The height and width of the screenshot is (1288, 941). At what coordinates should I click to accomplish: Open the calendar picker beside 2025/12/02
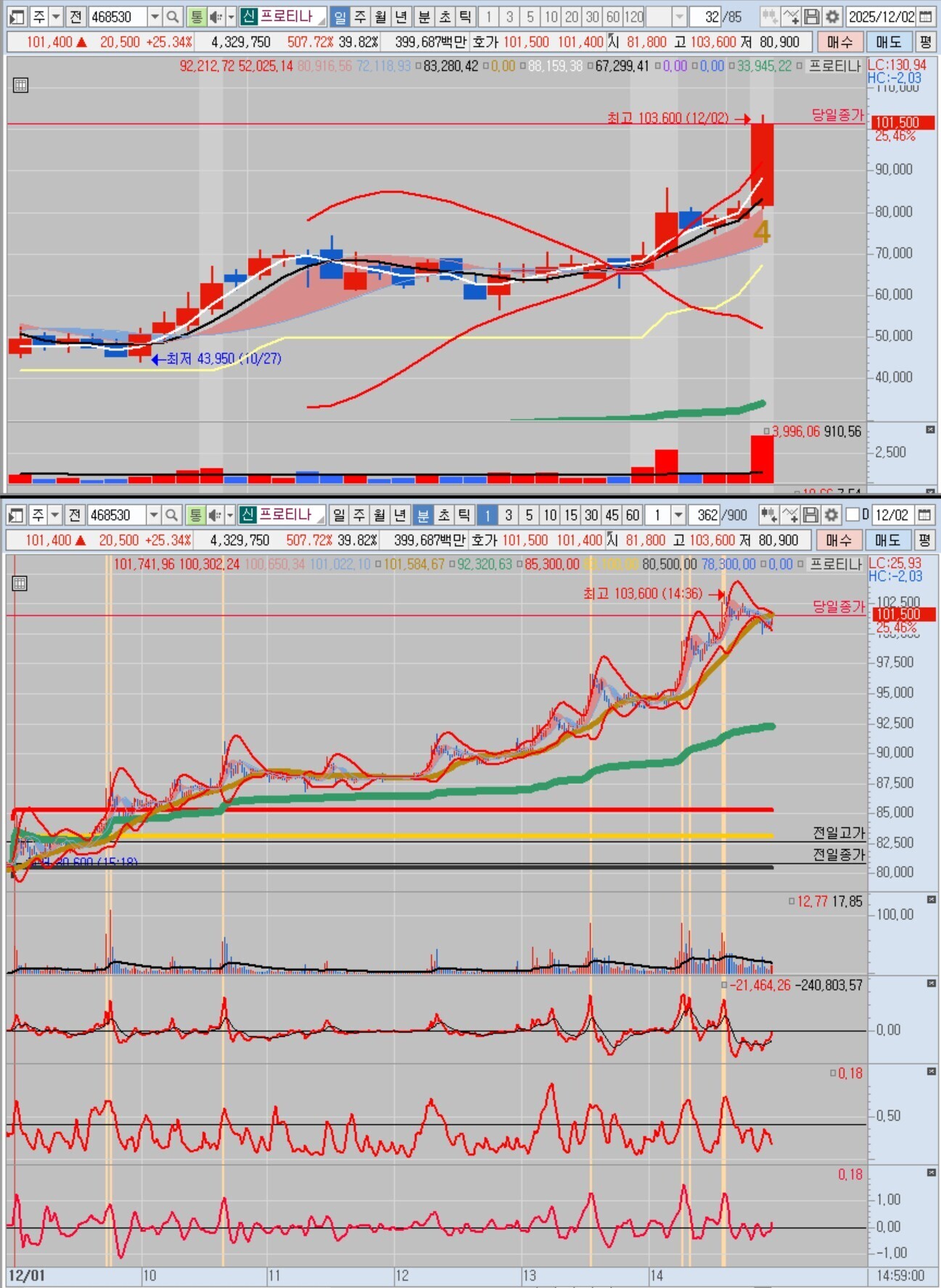(925, 17)
